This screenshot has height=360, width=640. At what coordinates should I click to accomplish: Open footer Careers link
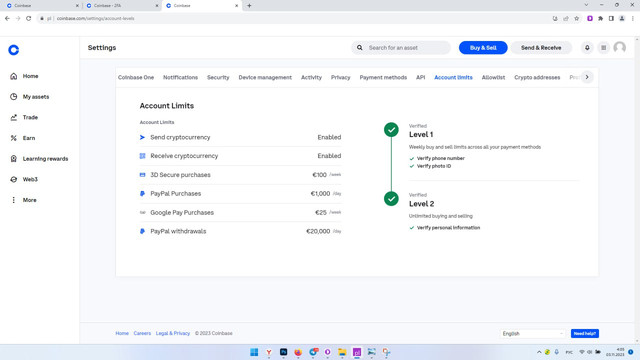142,333
